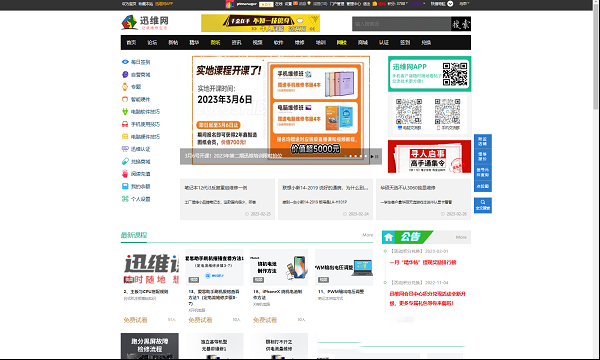
Task: Click the green plug icon in left sidebar
Action: [125, 111]
